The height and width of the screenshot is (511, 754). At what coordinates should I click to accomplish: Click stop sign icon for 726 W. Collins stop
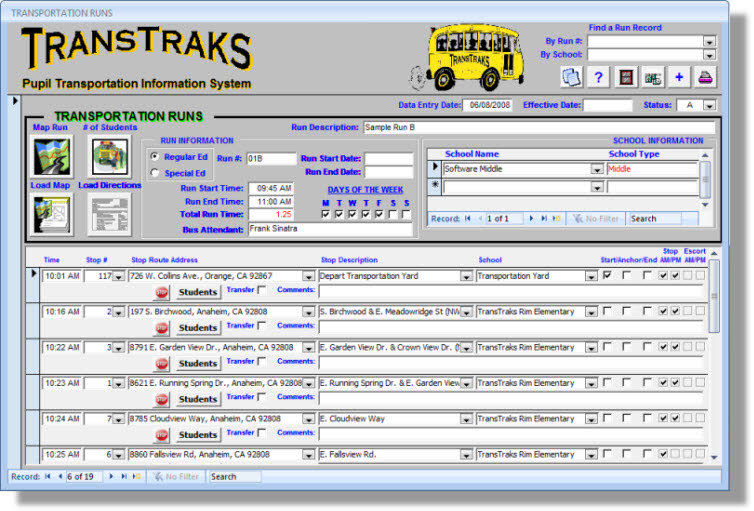click(x=162, y=292)
